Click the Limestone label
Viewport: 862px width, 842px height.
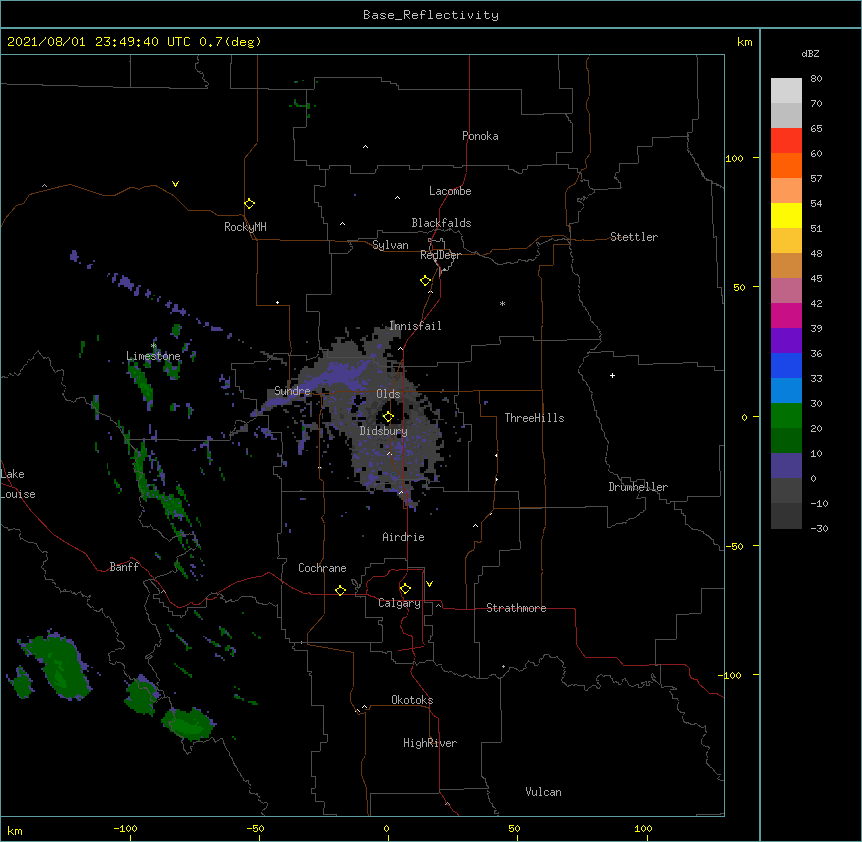[153, 356]
